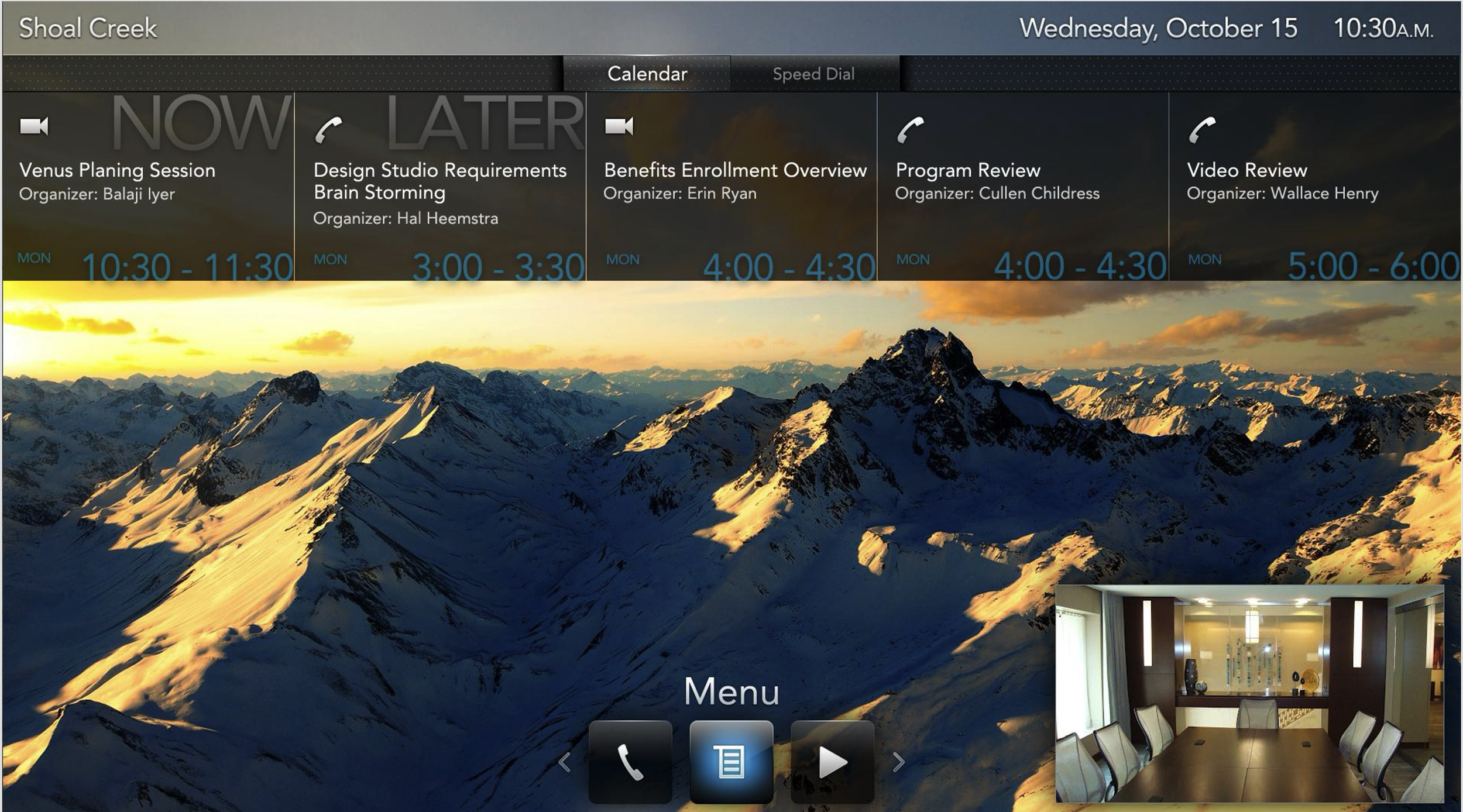
Task: Click the 10:30 A.M. clock display
Action: (x=1383, y=29)
